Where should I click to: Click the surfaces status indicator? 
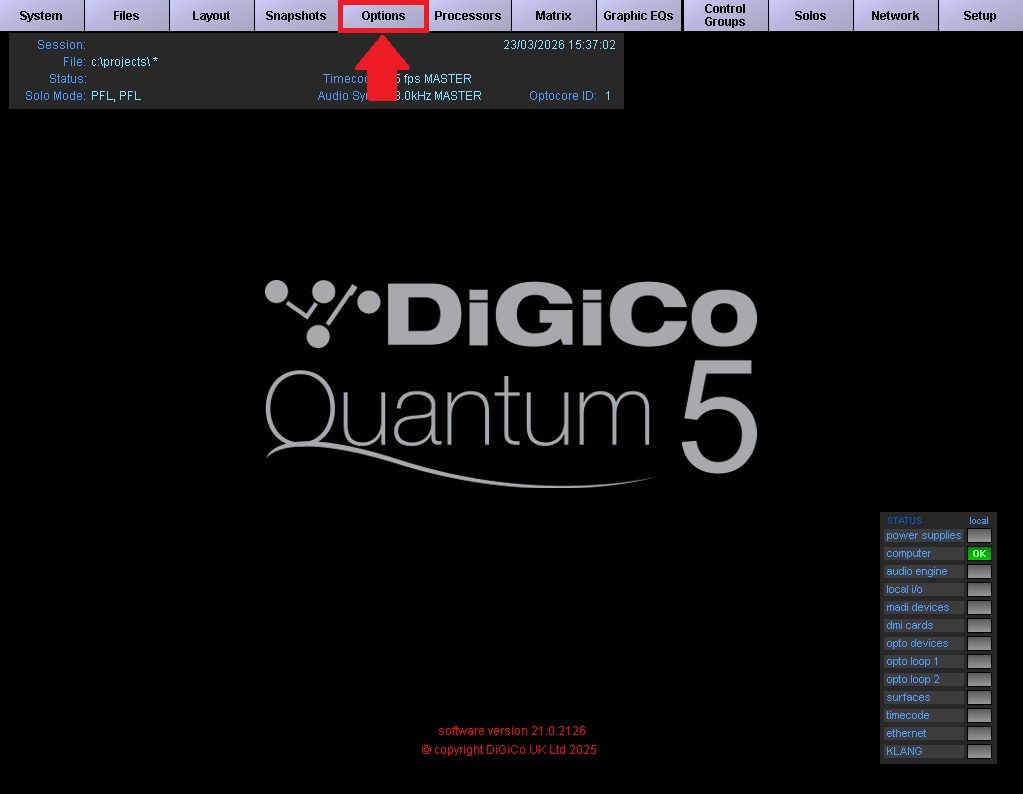[979, 697]
